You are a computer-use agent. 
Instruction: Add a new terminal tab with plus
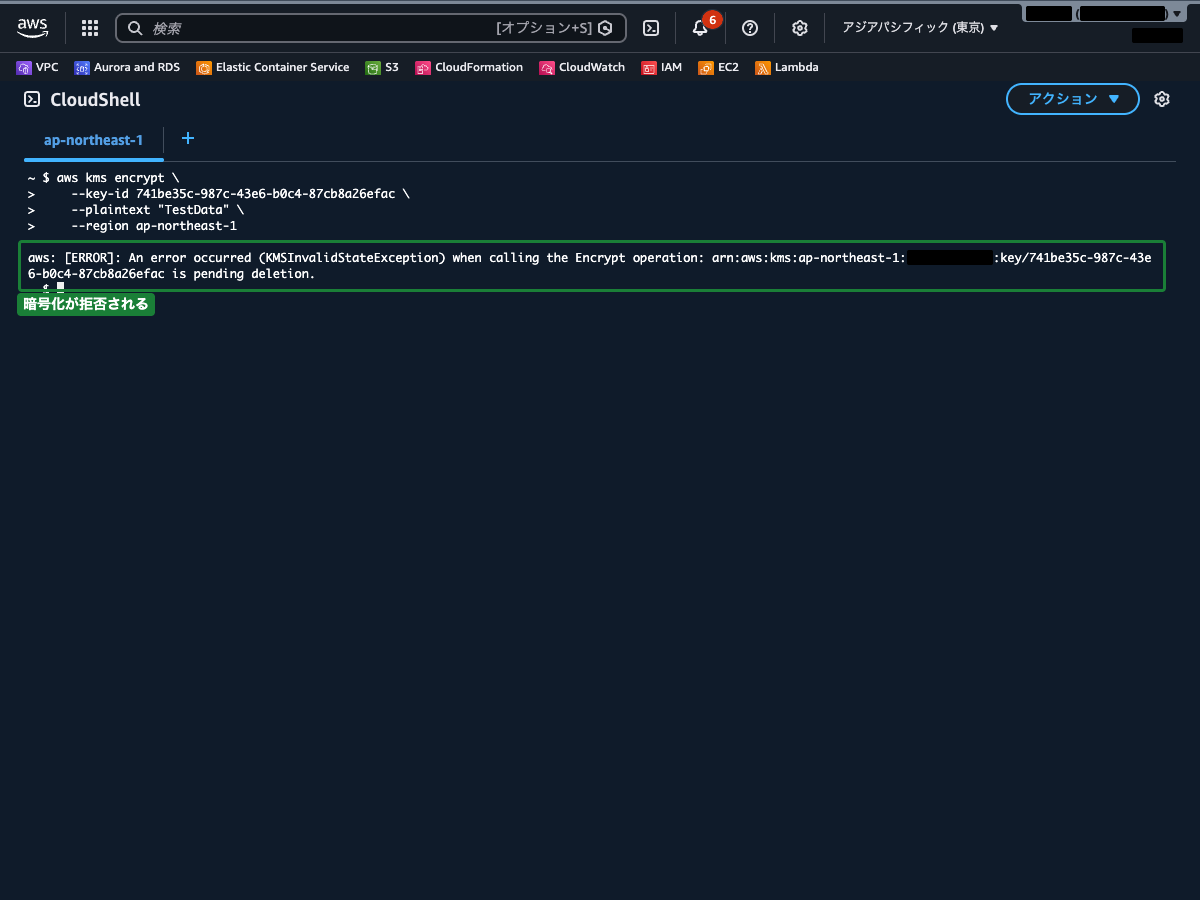(x=187, y=139)
